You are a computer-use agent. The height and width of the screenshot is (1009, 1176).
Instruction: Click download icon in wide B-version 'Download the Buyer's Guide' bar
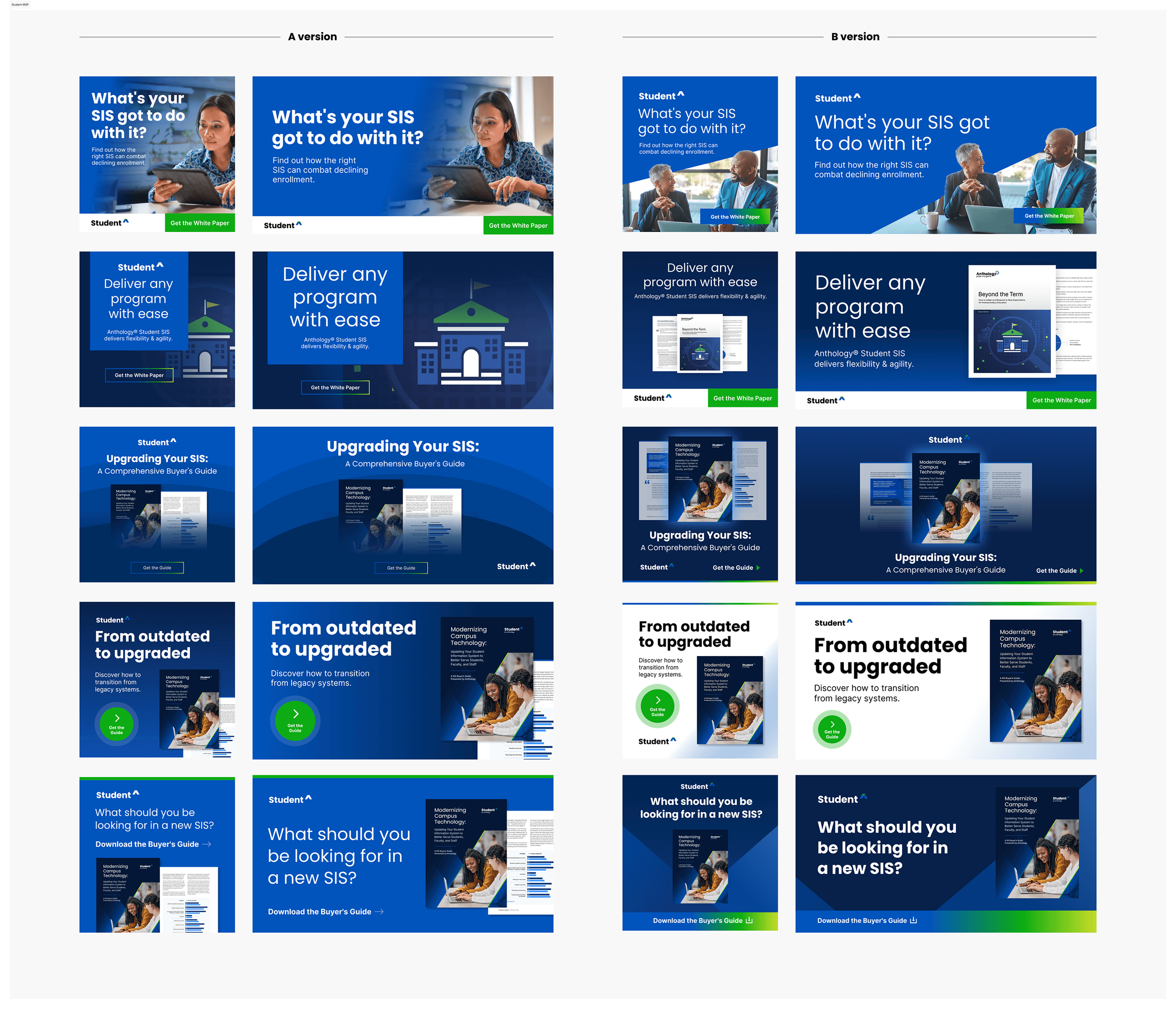click(x=913, y=921)
